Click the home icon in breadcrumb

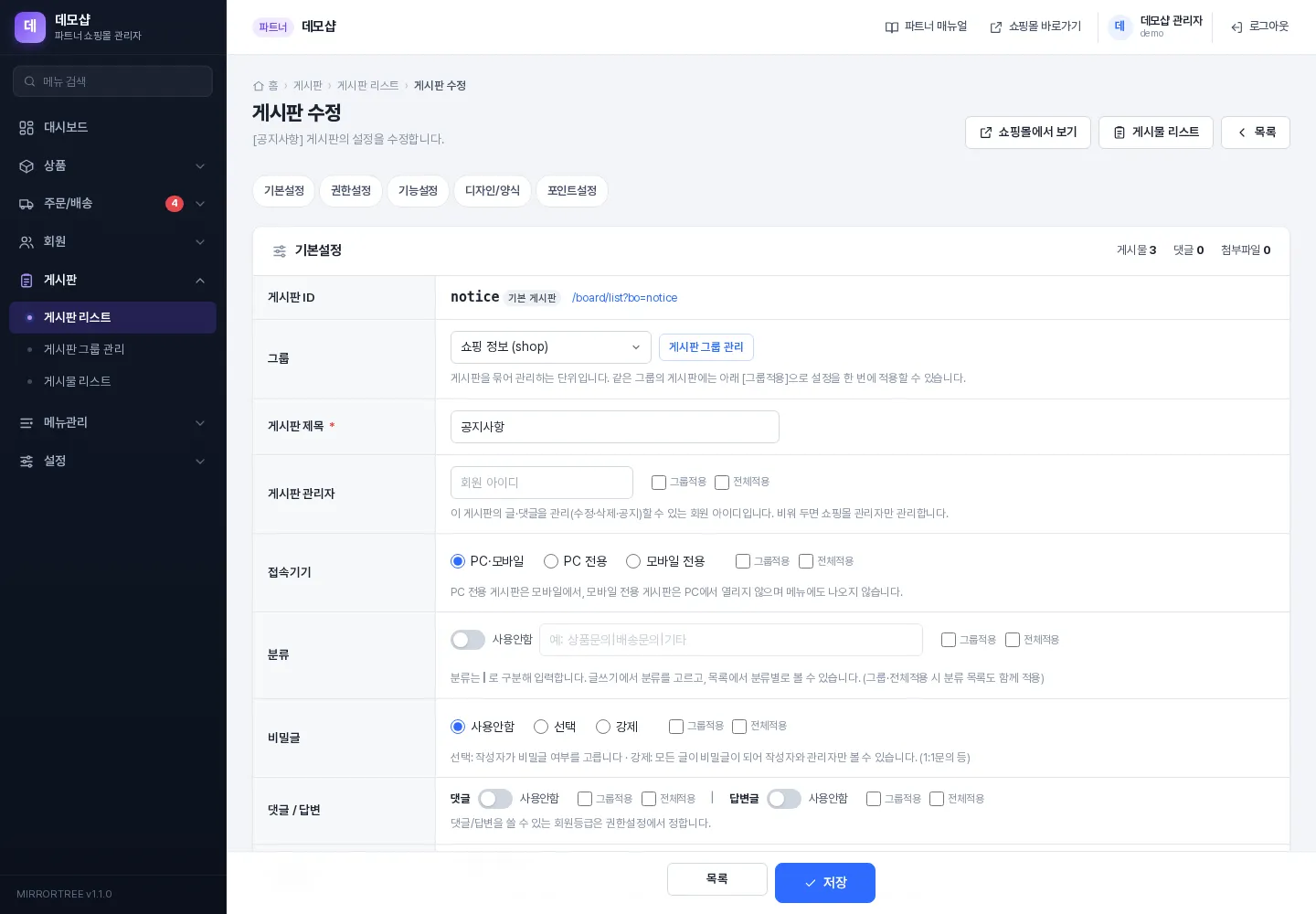[259, 86]
